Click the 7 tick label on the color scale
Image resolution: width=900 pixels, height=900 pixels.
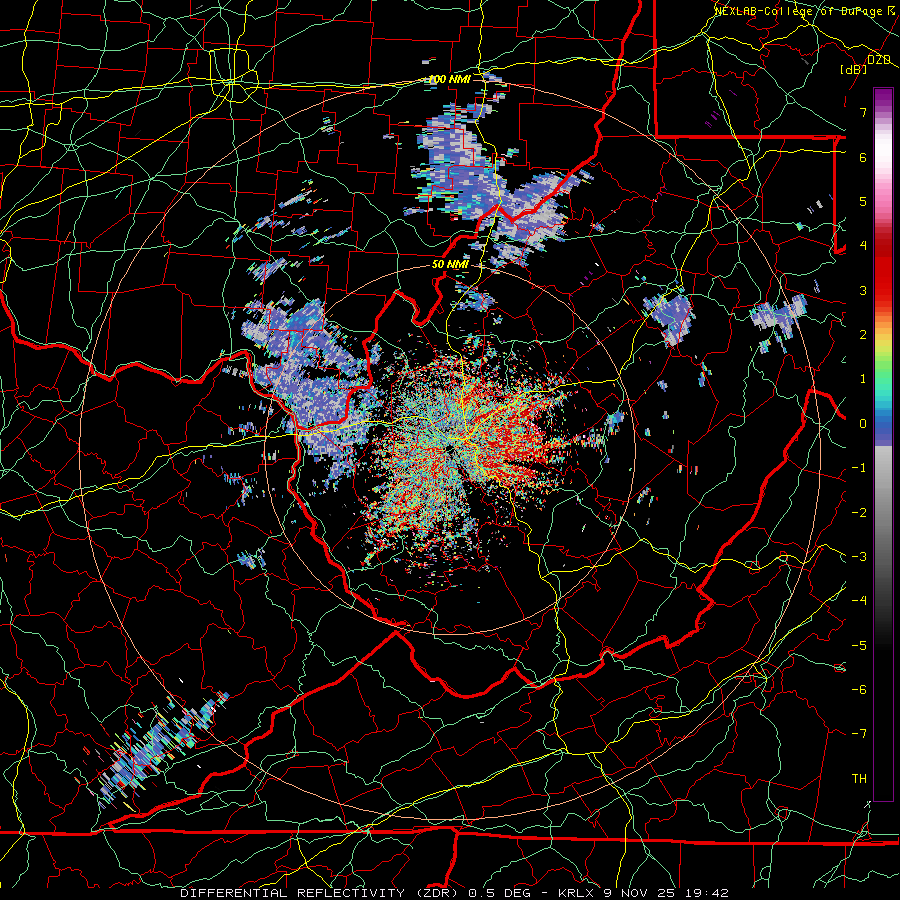coord(863,112)
